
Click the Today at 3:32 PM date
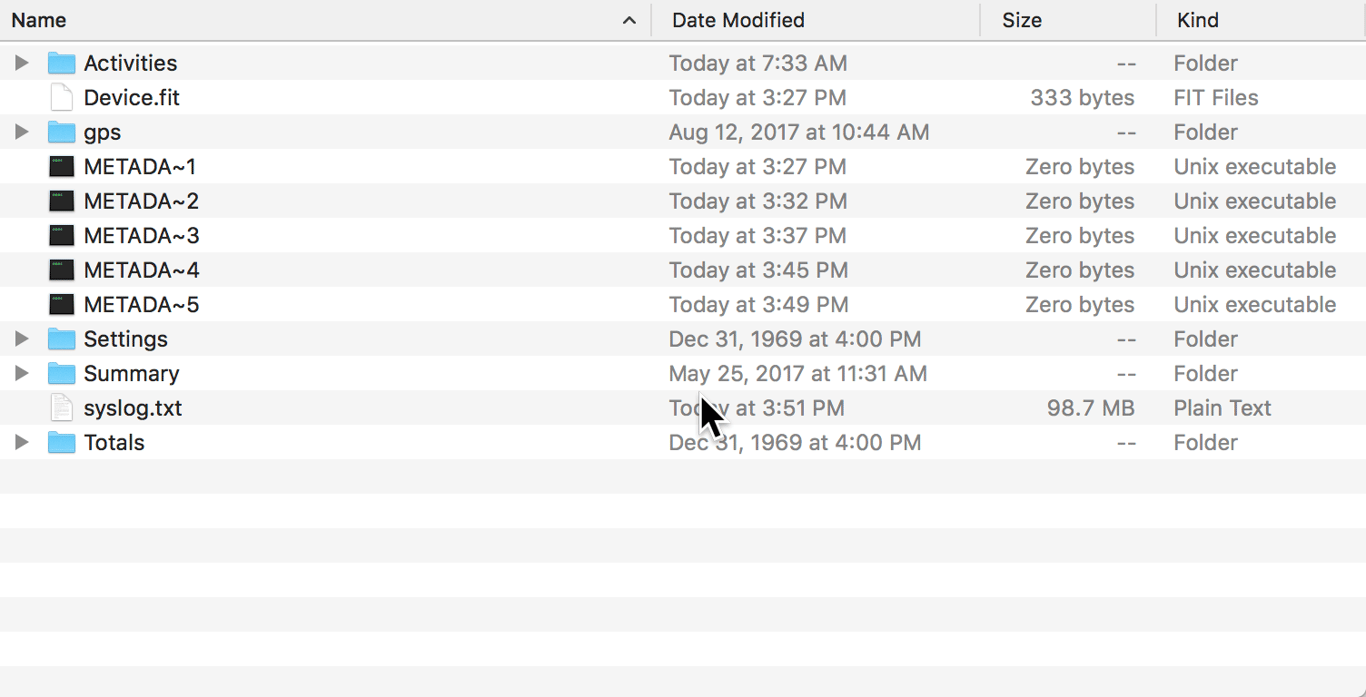(x=758, y=201)
